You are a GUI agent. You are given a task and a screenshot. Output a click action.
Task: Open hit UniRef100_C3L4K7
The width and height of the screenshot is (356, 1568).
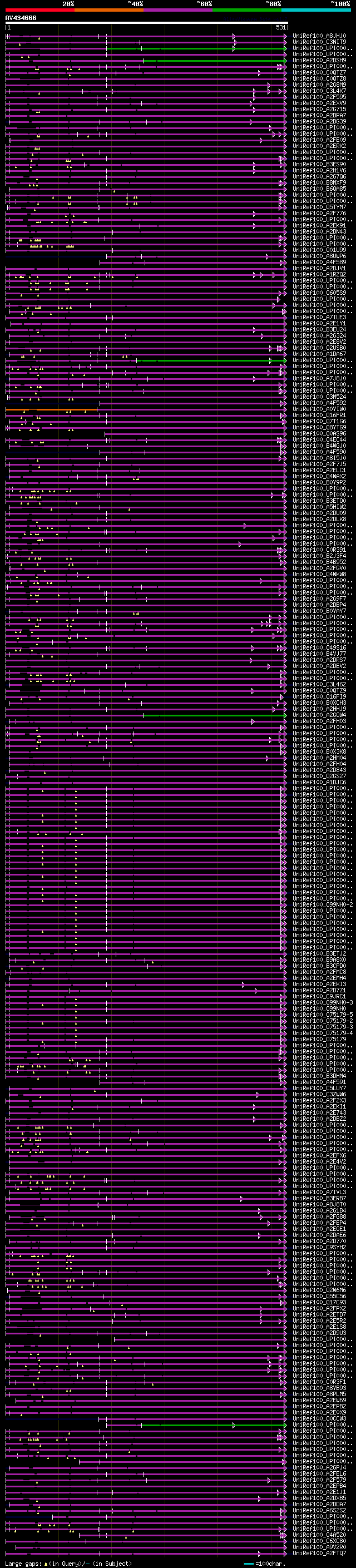[319, 91]
